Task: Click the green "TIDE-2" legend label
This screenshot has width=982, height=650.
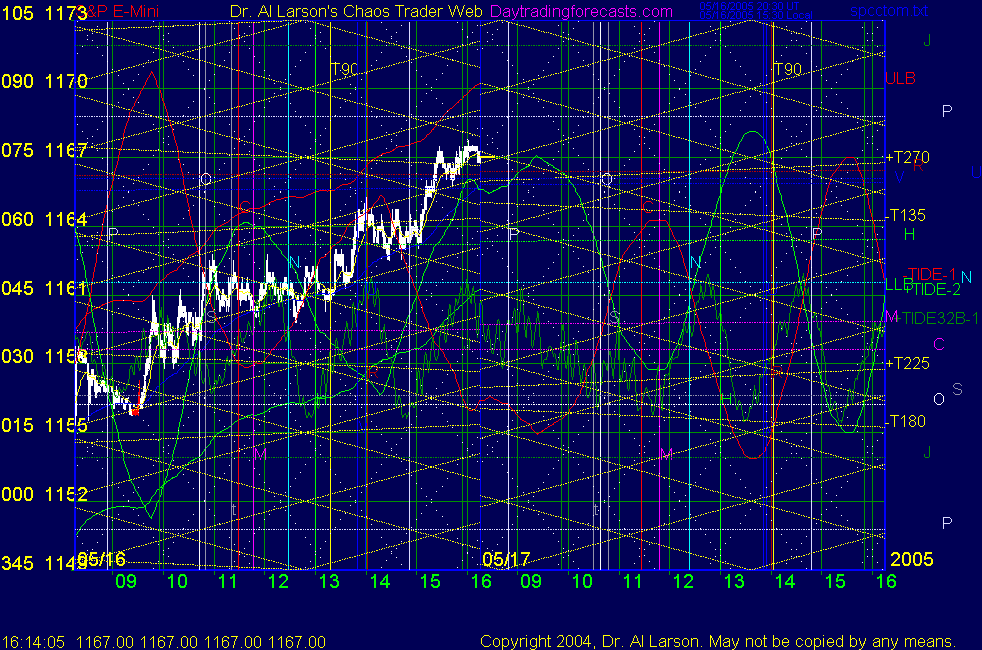Action: tap(933, 289)
